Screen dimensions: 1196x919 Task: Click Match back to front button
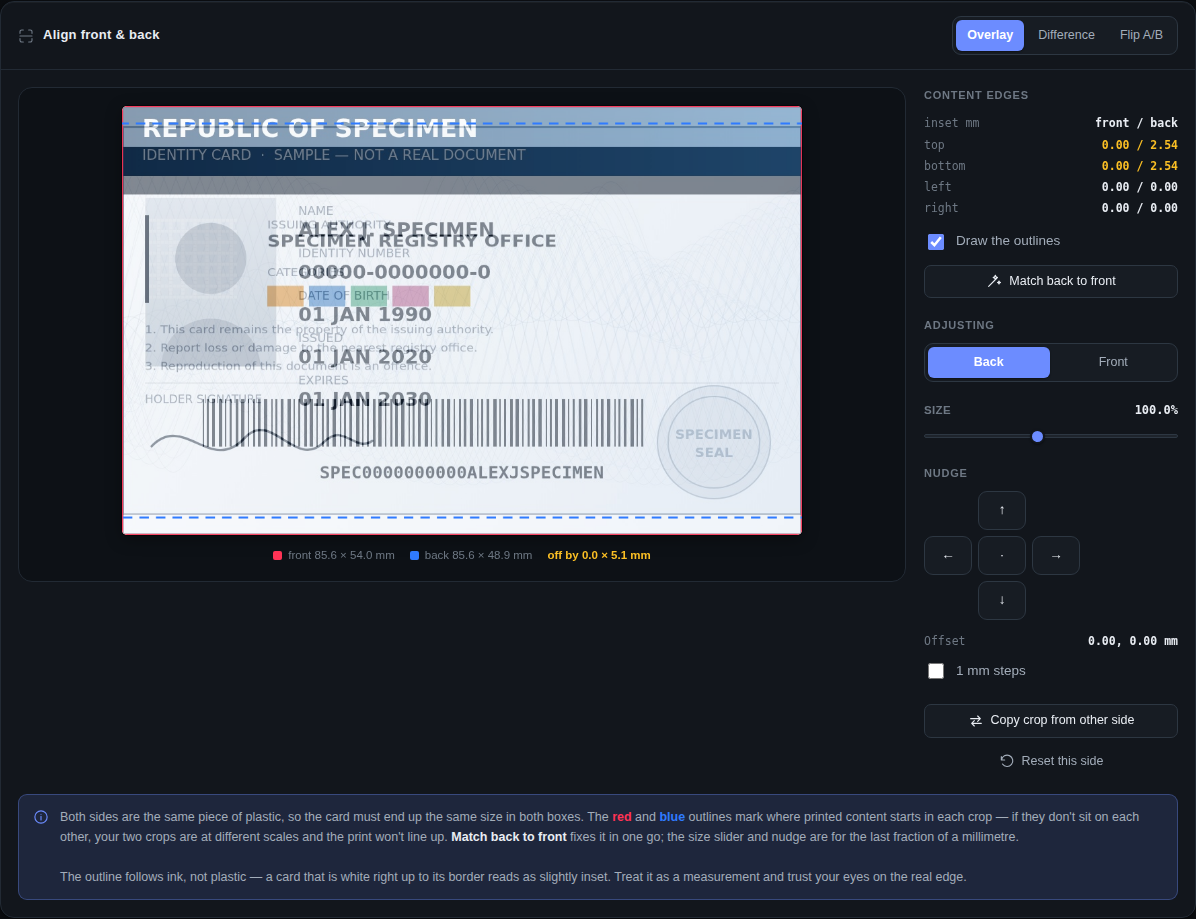1050,281
